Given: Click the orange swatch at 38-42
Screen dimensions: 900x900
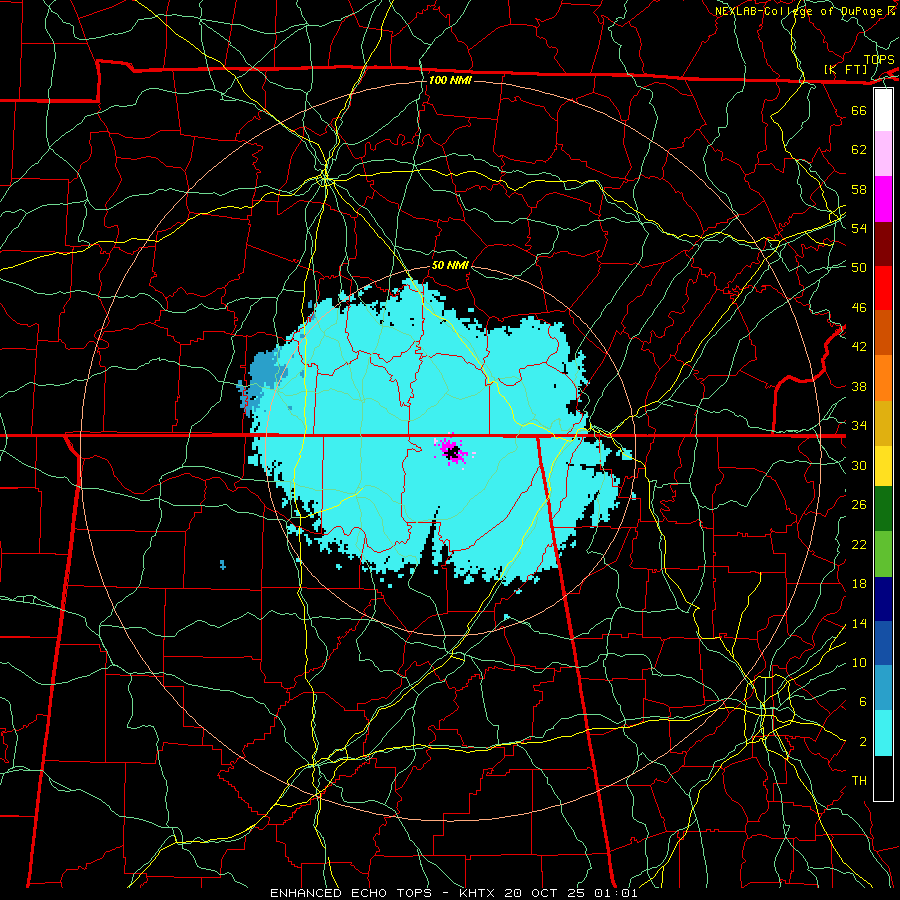Looking at the screenshot, I should tap(883, 378).
